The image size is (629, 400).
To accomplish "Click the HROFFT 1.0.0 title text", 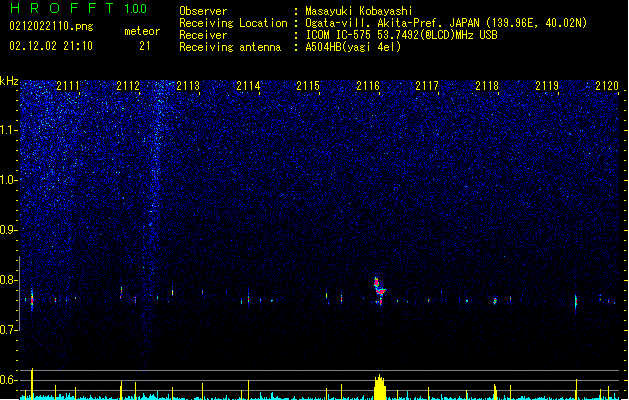I will point(78,8).
